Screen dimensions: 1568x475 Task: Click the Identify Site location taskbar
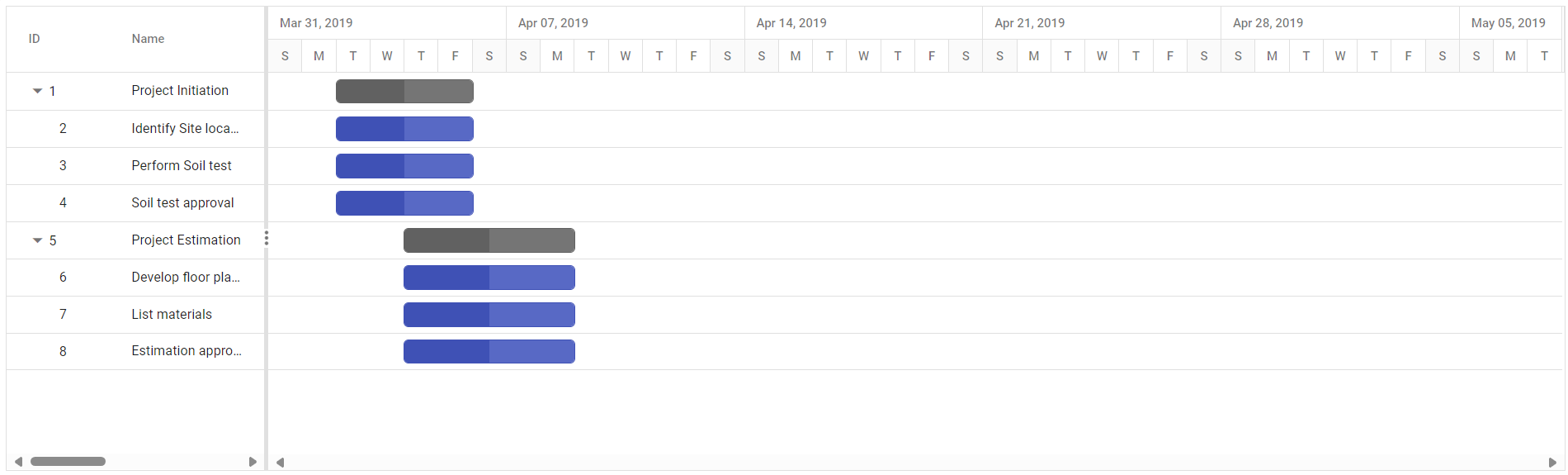pos(404,129)
